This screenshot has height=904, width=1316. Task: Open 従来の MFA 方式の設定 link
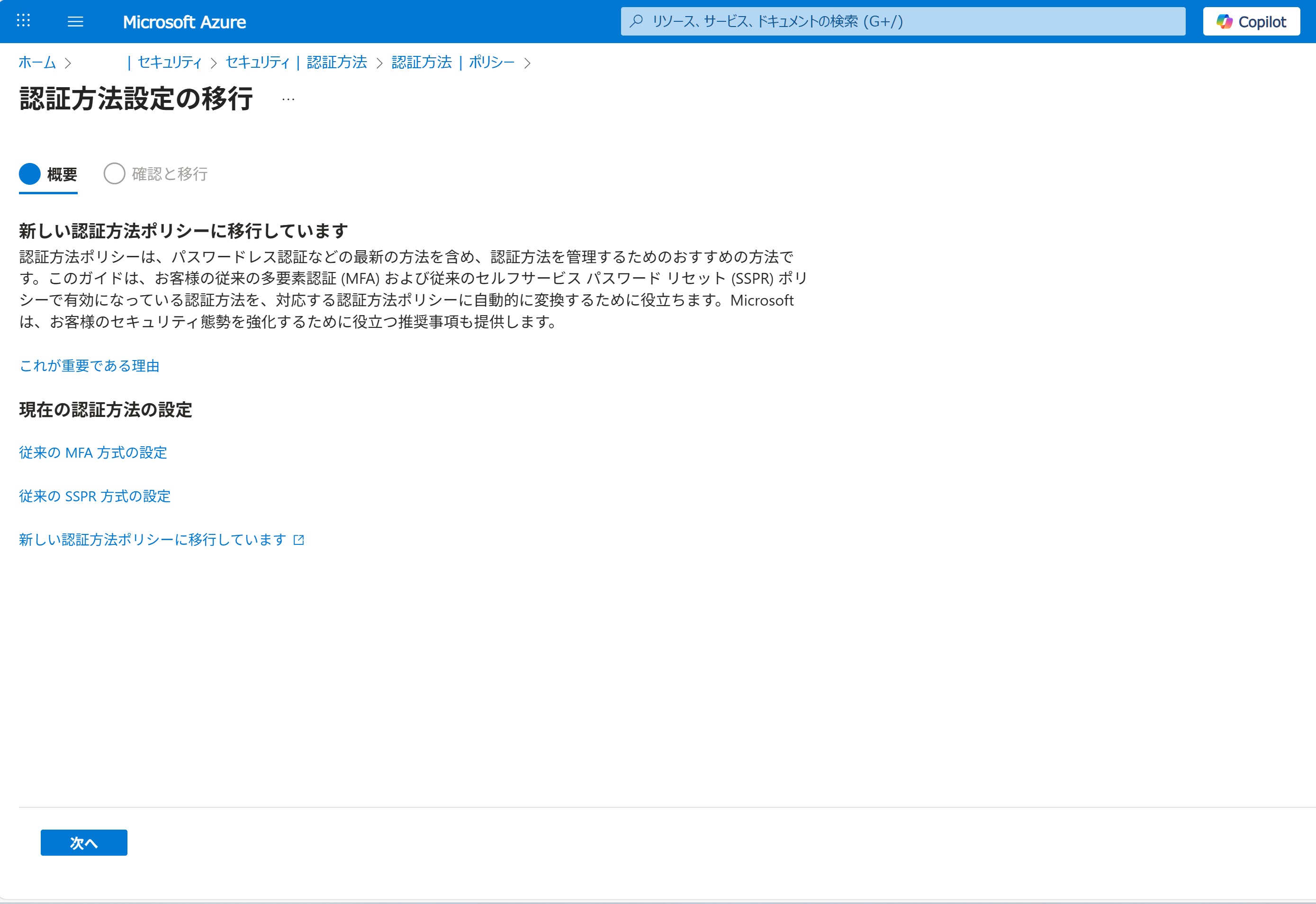click(93, 452)
